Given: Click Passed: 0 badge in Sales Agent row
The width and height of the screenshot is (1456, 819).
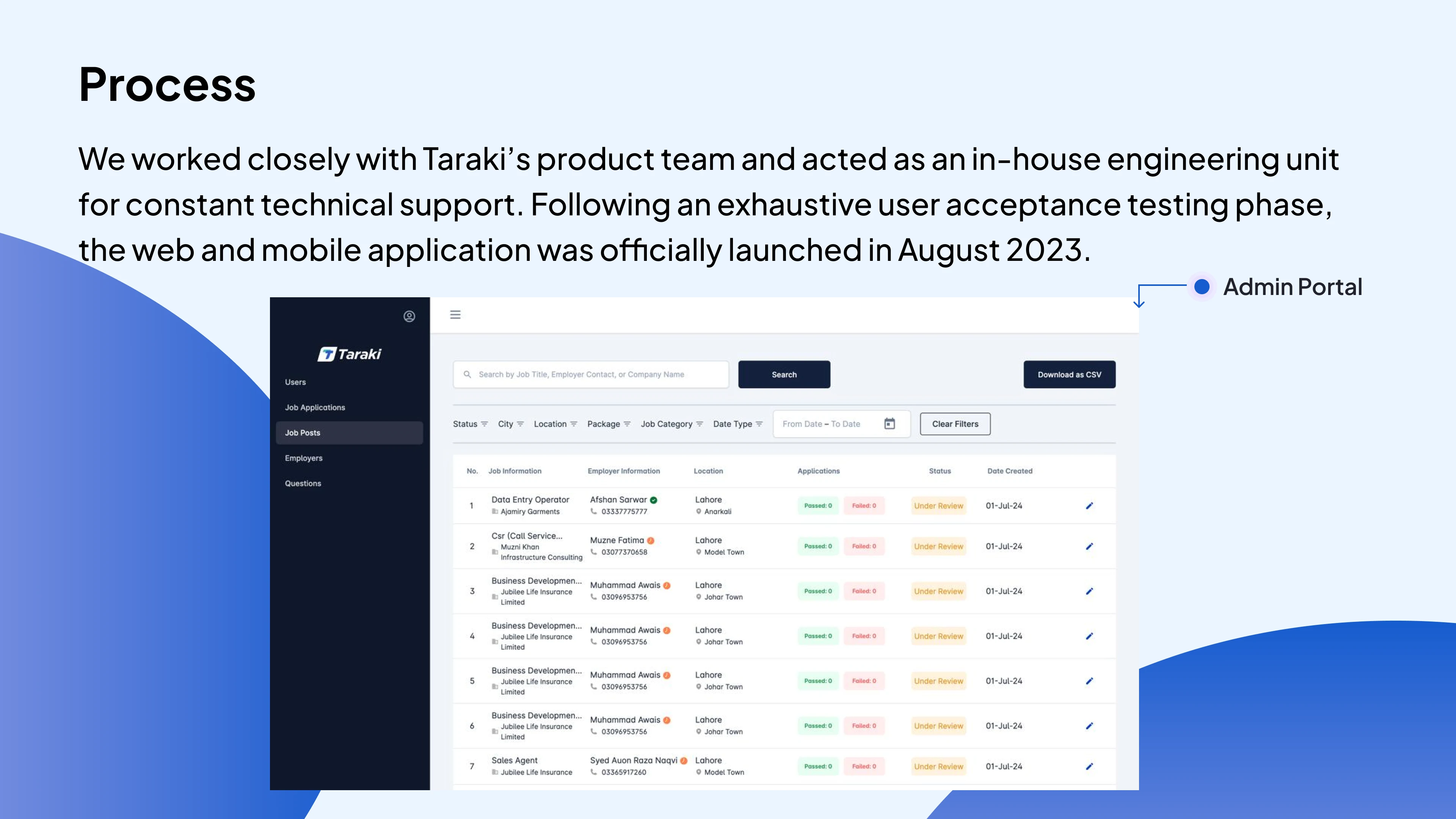Looking at the screenshot, I should (x=818, y=766).
